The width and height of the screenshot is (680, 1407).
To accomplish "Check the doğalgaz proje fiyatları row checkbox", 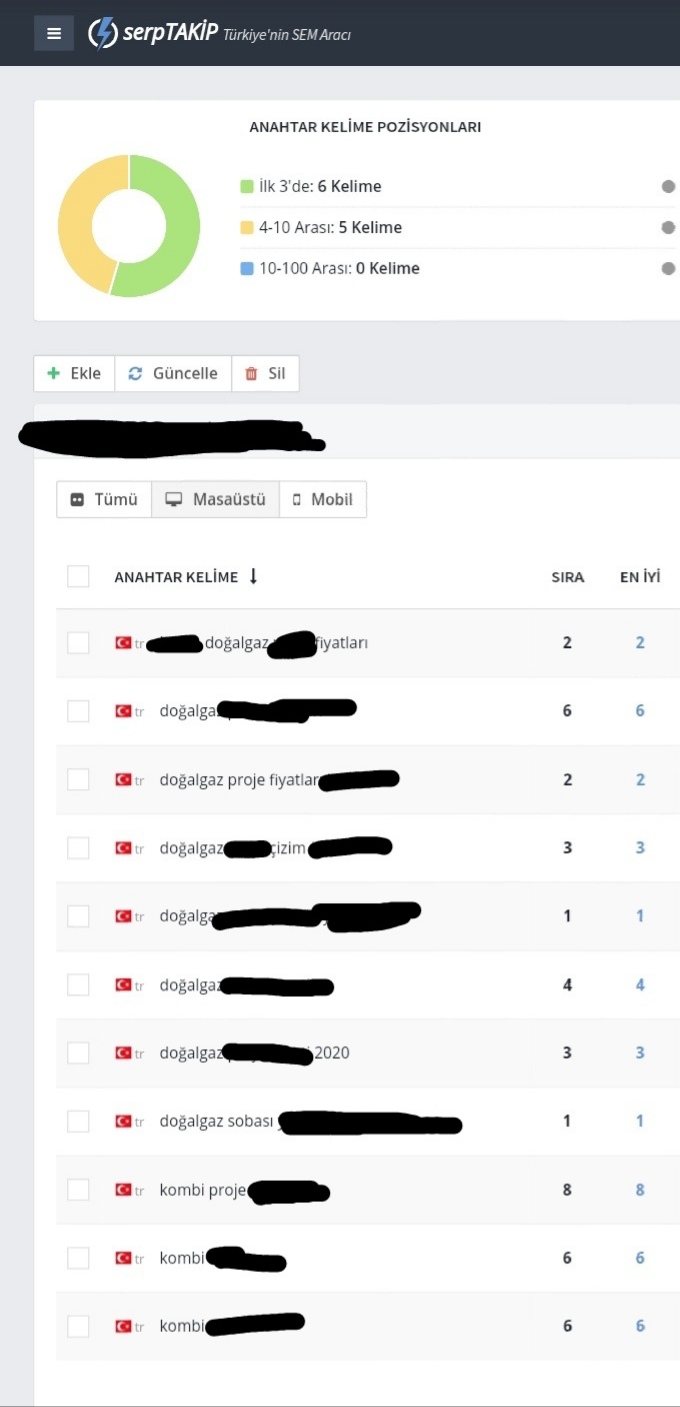I will pos(78,779).
